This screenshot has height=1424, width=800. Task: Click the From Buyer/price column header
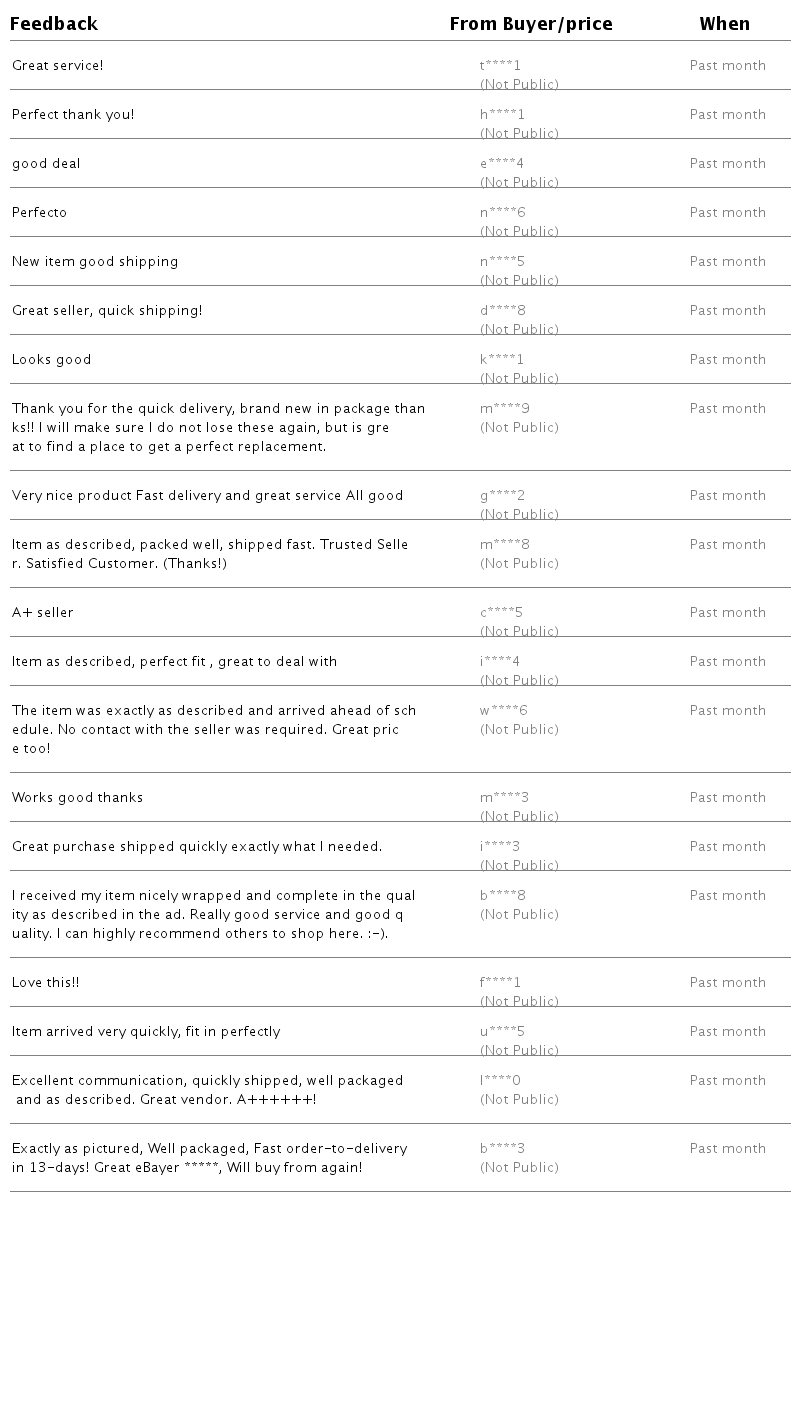[531, 24]
